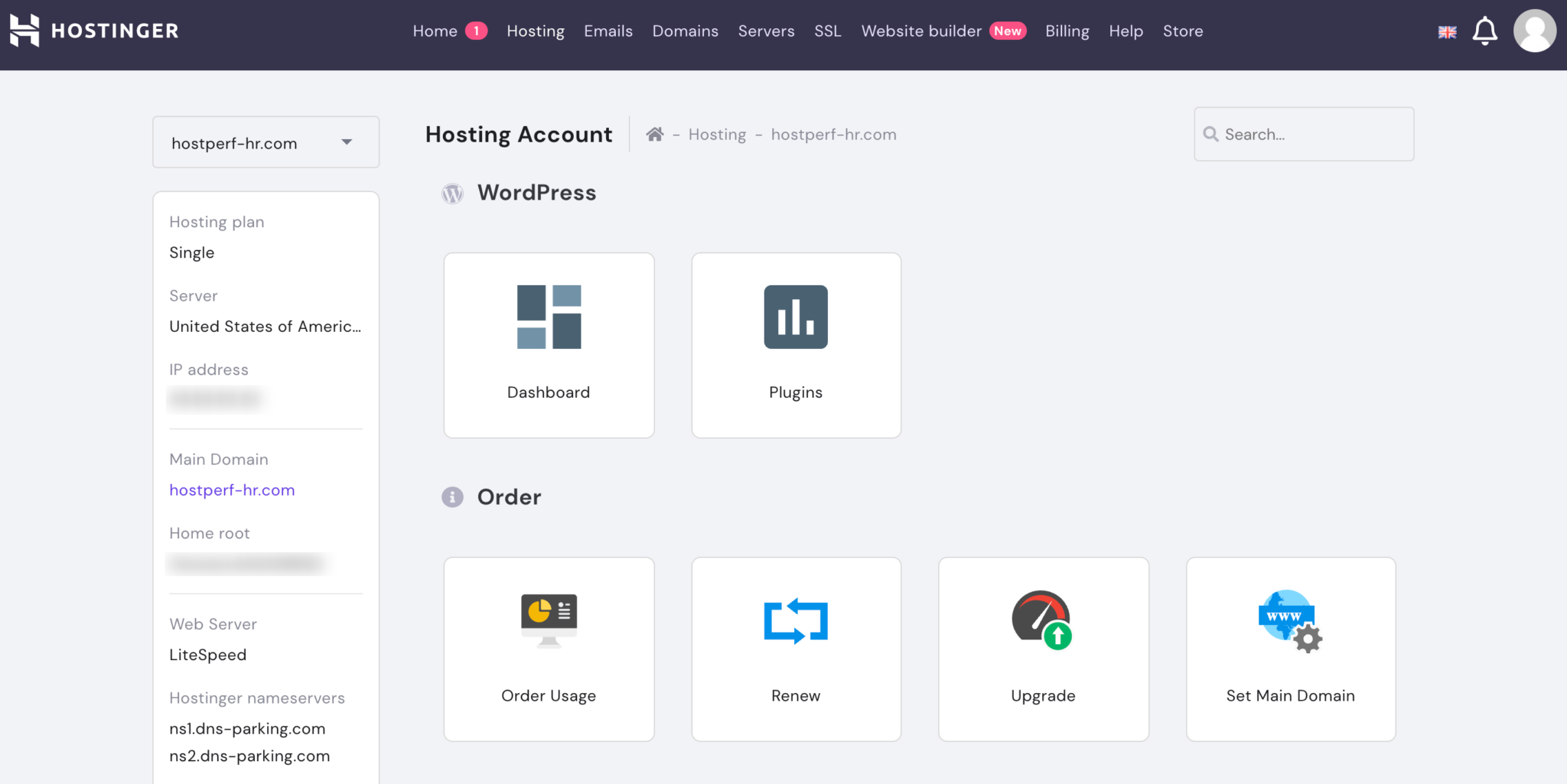Open the Domains menu item

[x=686, y=31]
